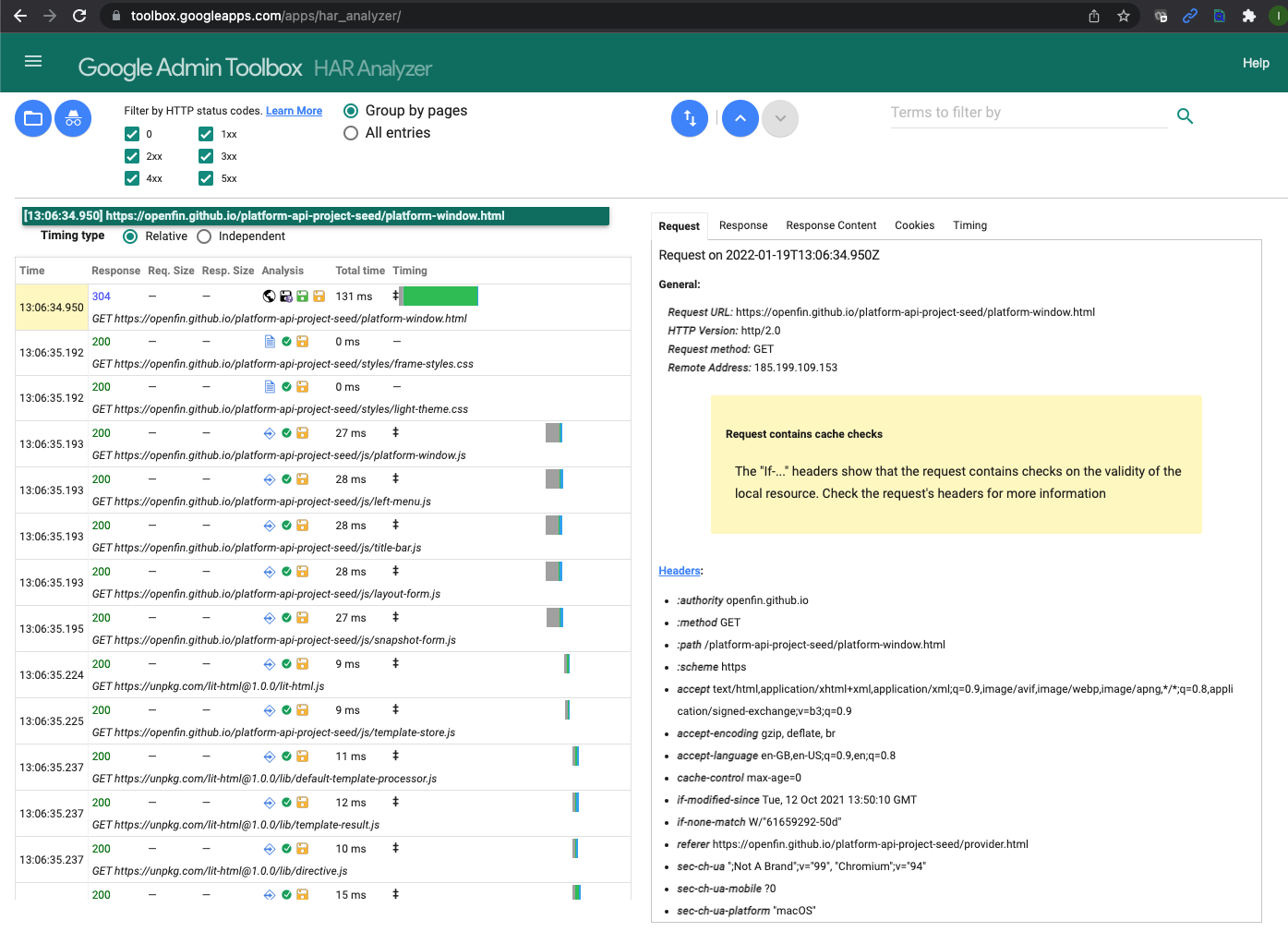Click timing bar in left-menu.js row
The width and height of the screenshot is (1288, 944).
[554, 478]
